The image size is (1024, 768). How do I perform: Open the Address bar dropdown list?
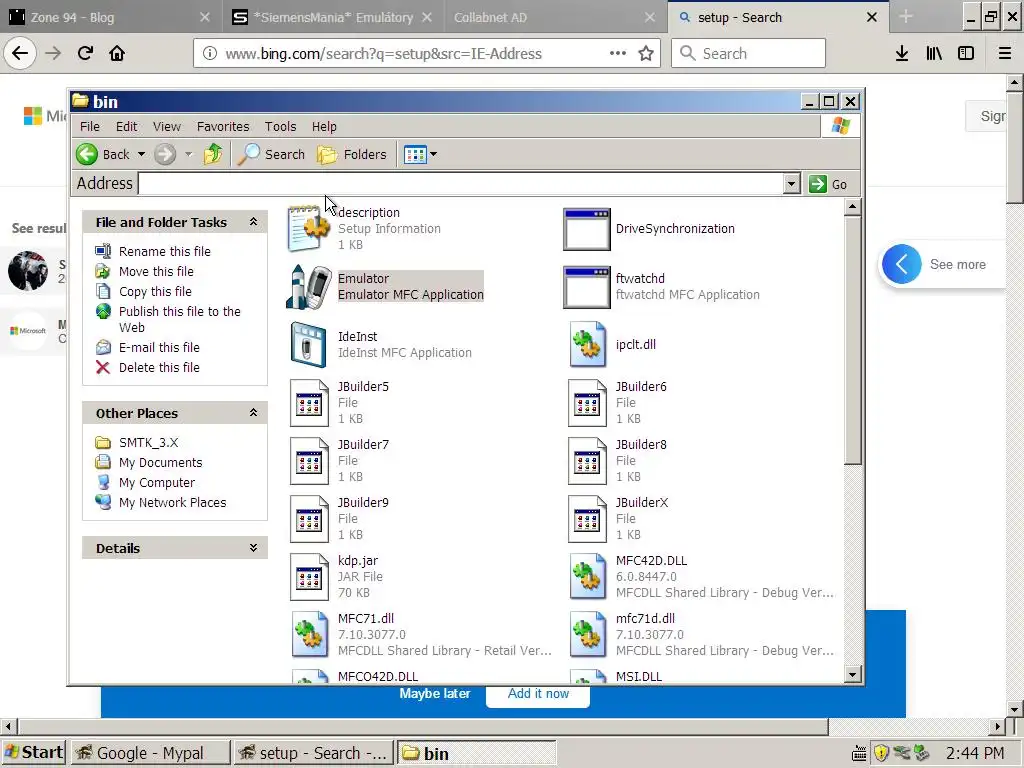coord(792,184)
